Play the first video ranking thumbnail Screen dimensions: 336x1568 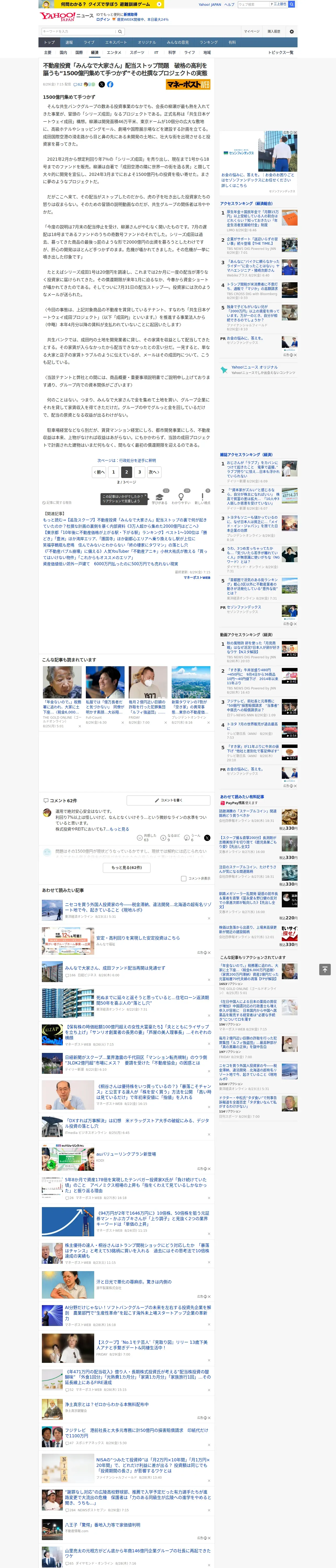(x=290, y=648)
